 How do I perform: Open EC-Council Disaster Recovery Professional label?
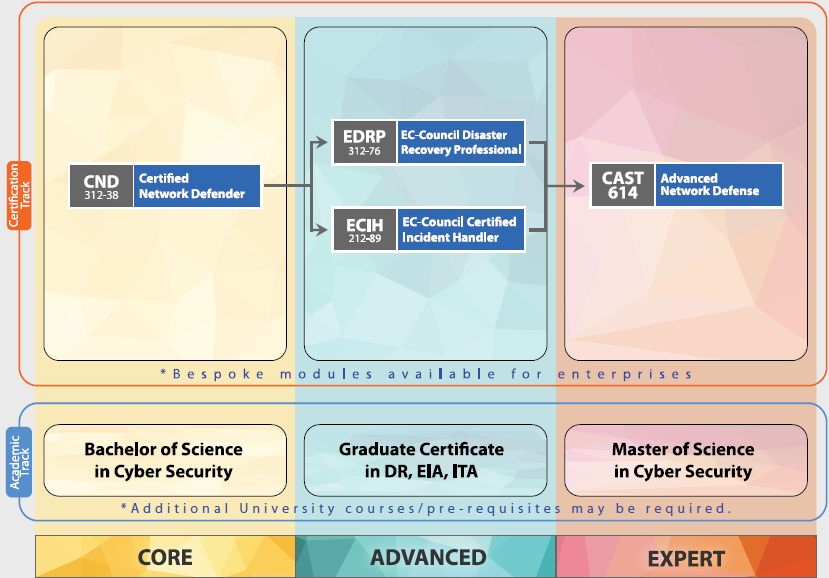point(461,142)
